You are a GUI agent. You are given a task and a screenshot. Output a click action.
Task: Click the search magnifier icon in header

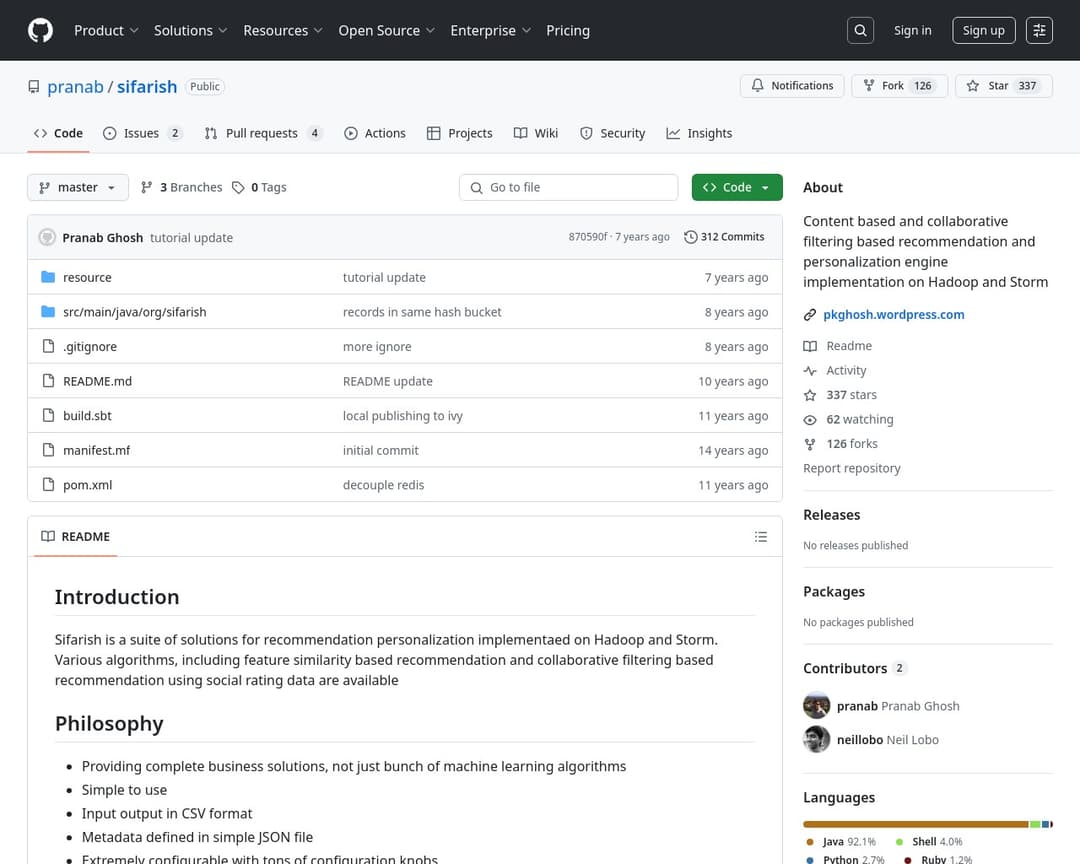(x=860, y=30)
